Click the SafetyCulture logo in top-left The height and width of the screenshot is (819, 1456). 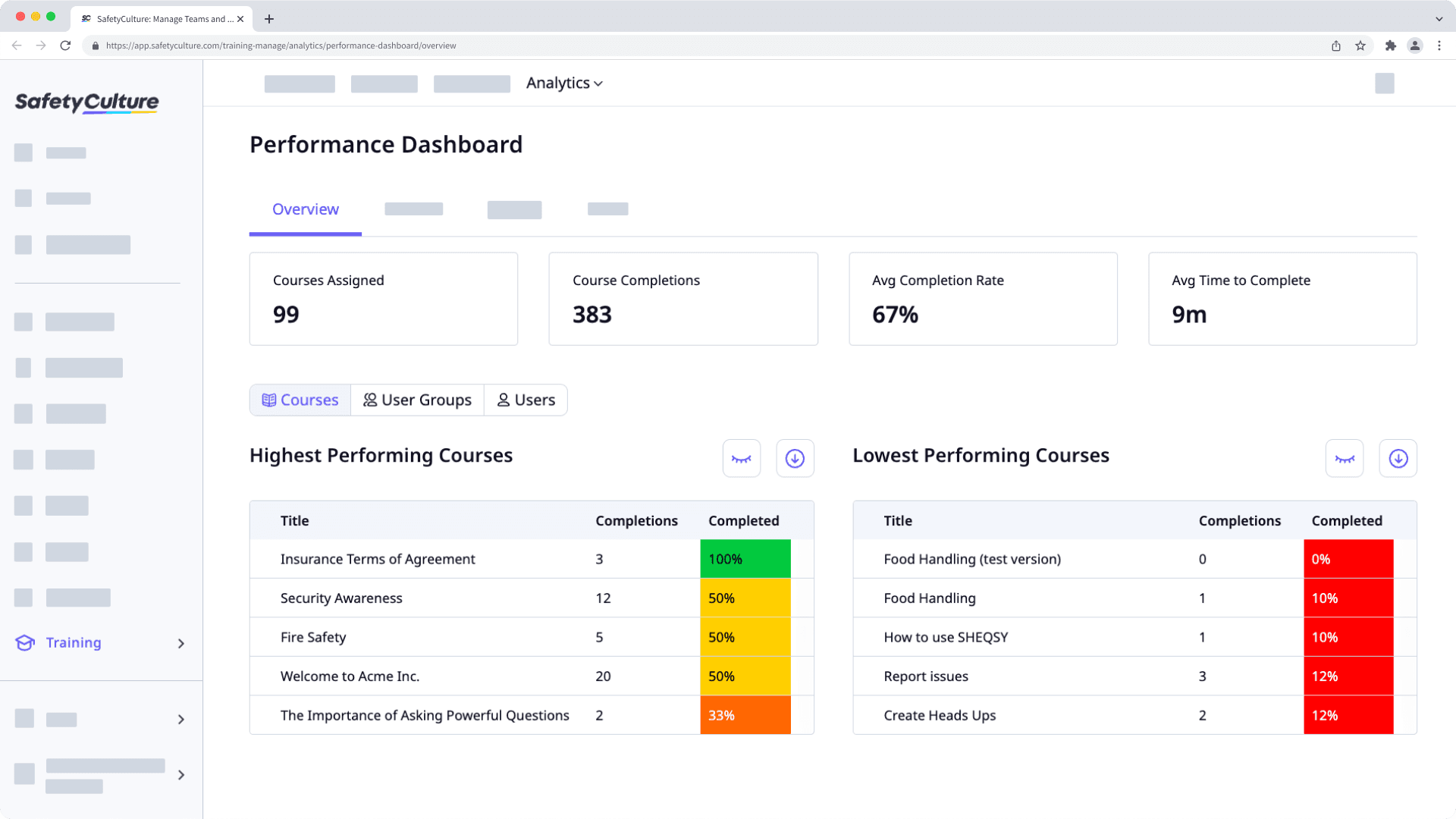pos(87,101)
